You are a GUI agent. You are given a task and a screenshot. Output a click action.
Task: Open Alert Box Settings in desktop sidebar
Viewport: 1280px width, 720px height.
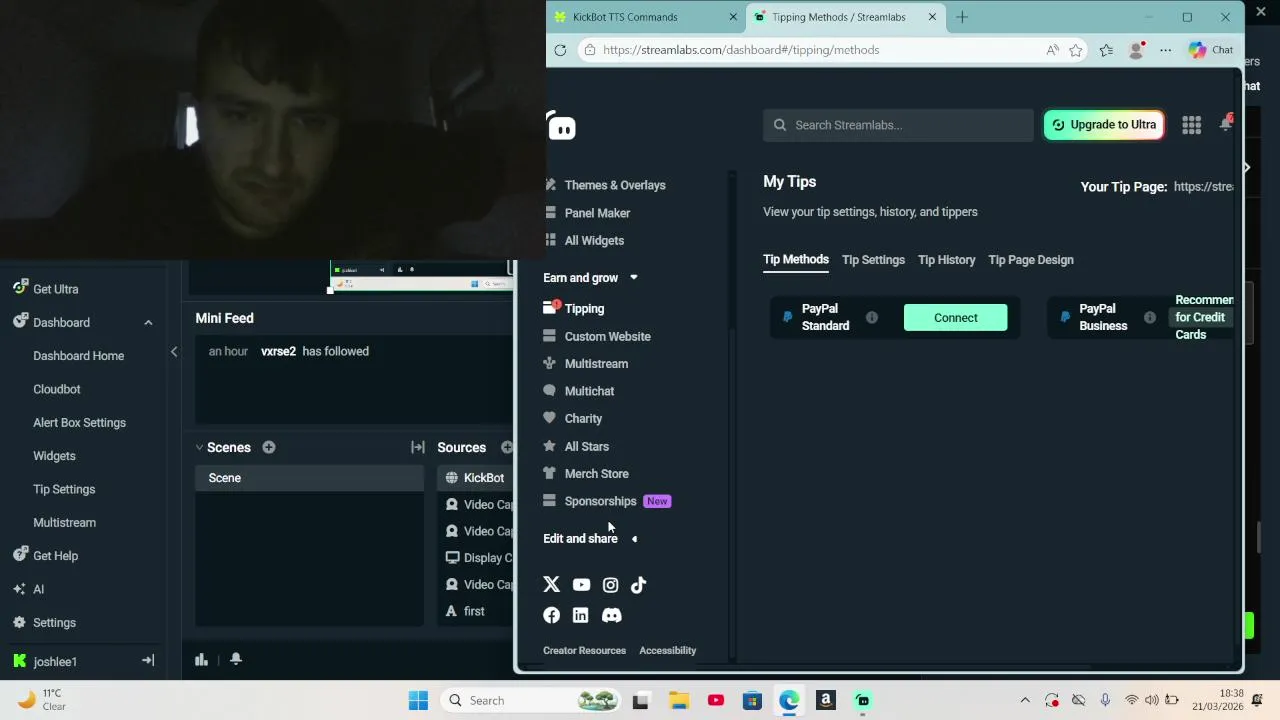[x=79, y=423]
